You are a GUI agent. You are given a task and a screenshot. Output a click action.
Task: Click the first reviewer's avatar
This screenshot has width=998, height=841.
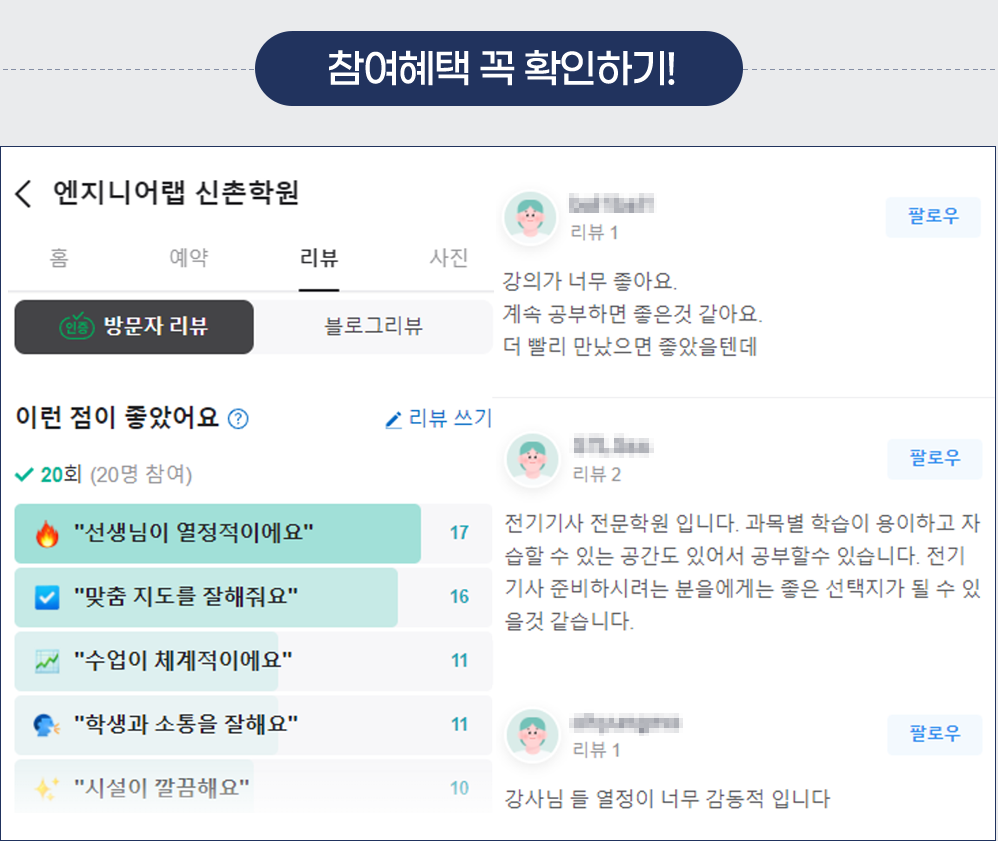click(x=531, y=217)
